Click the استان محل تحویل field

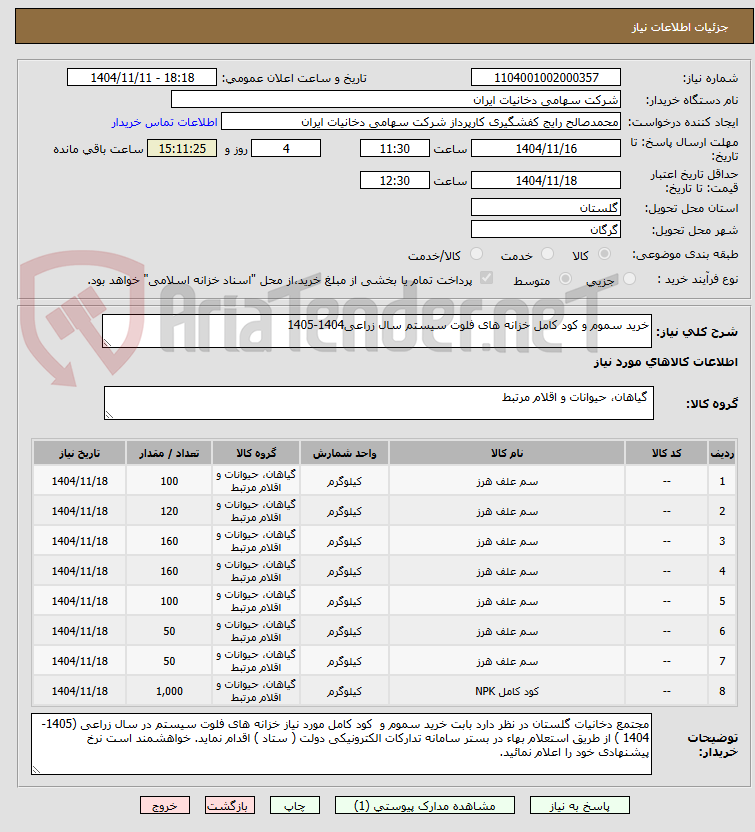point(545,207)
